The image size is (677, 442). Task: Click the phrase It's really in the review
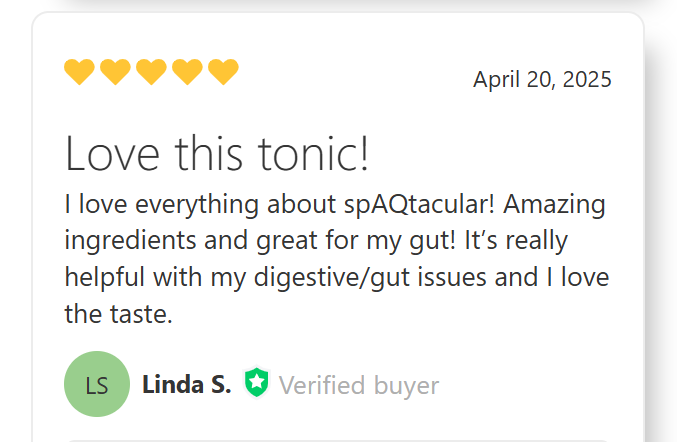[516, 241]
